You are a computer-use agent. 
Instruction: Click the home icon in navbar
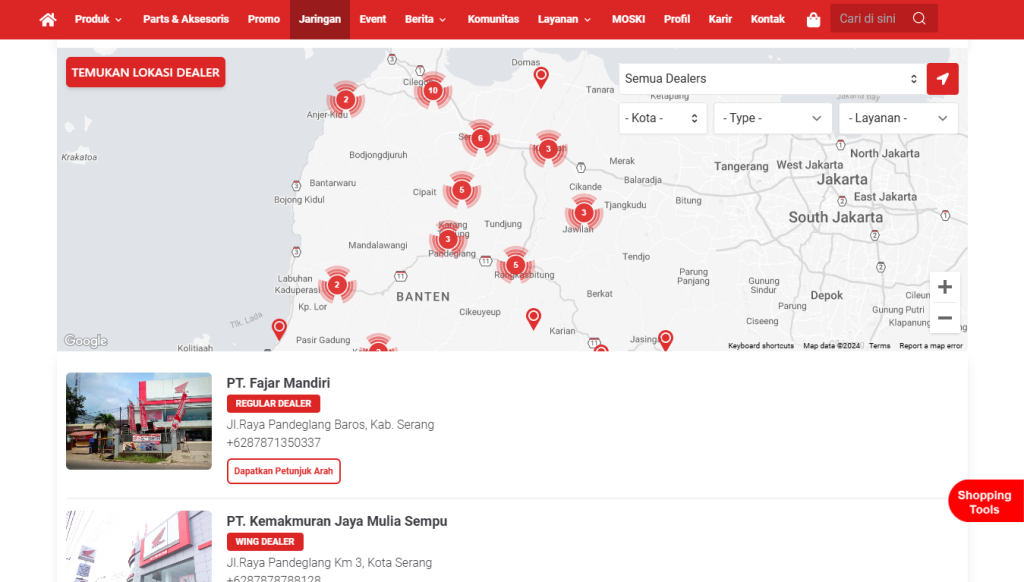click(x=47, y=19)
